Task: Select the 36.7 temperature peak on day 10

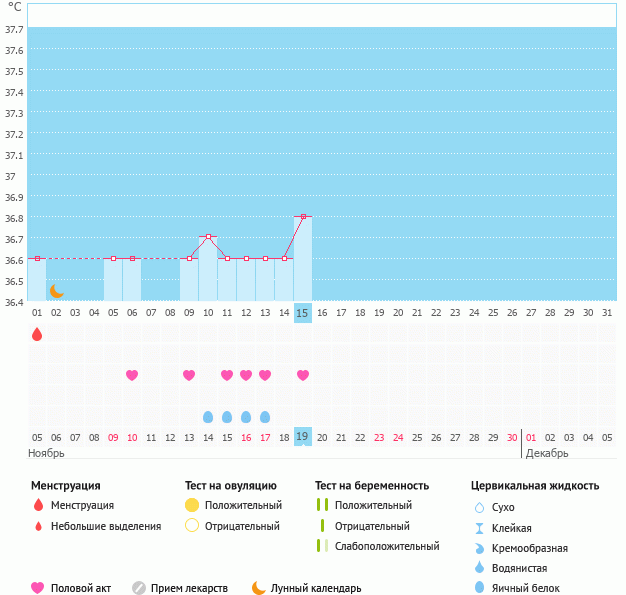Action: click(x=208, y=237)
